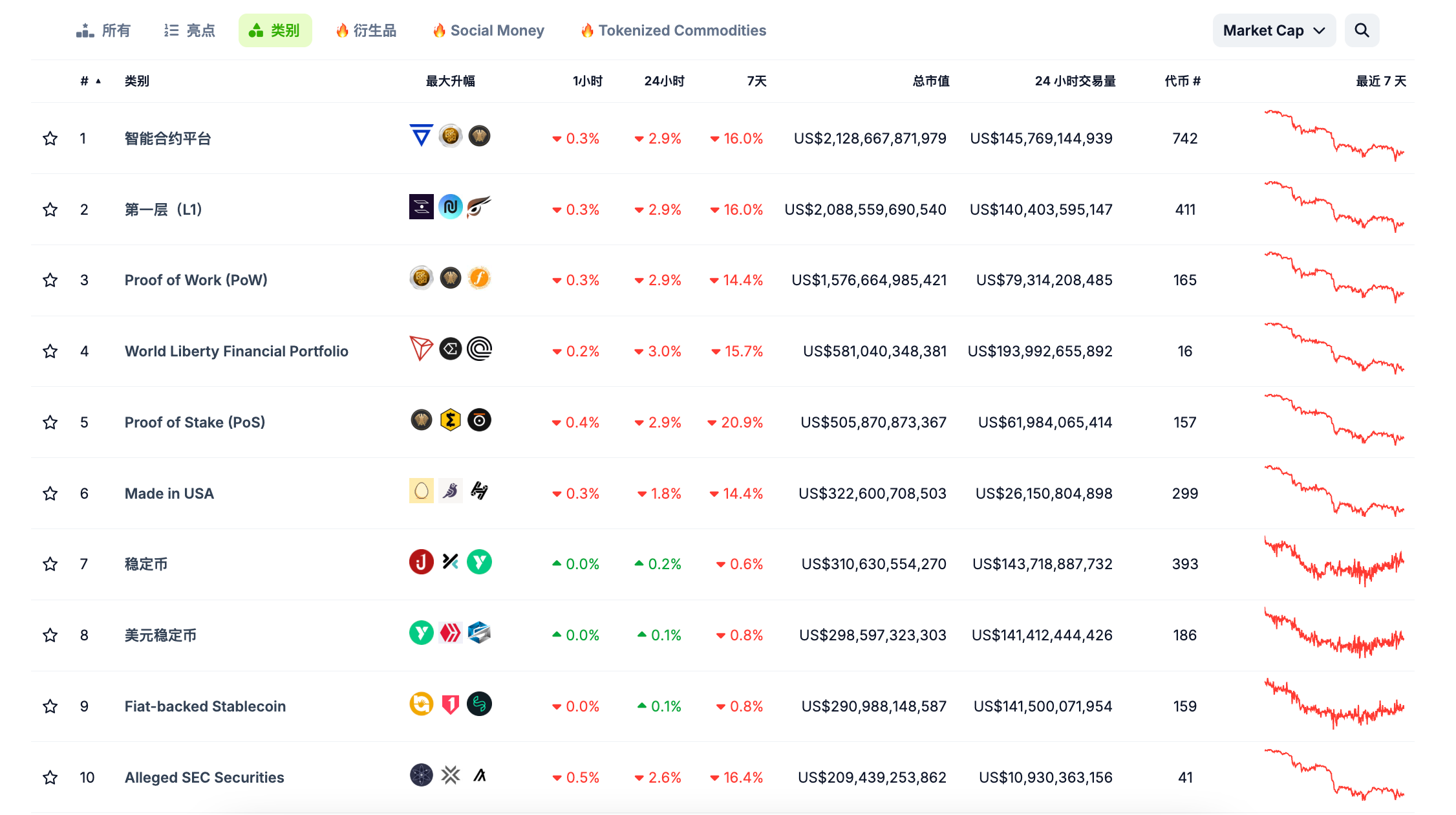Screen dimensions: 1456x815
Task: Click the TRON logo in World Liberty row
Action: [421, 349]
